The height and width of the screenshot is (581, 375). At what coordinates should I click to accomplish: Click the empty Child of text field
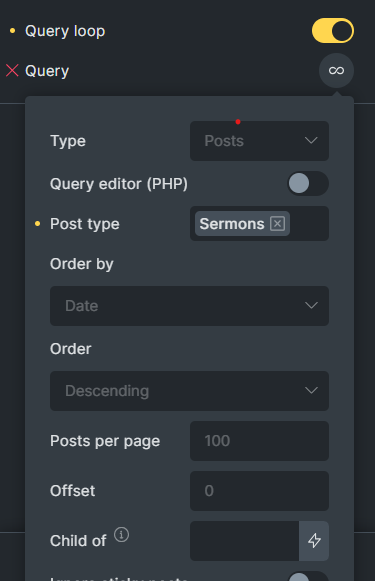pos(245,541)
